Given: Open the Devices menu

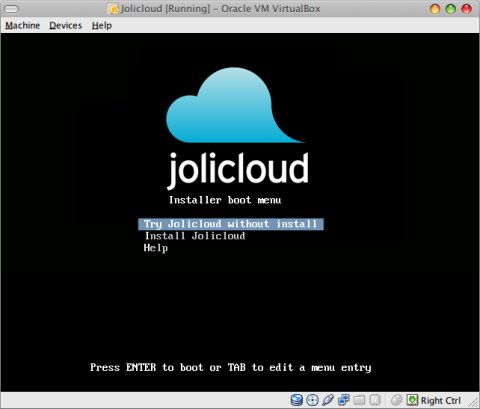Looking at the screenshot, I should pyautogui.click(x=66, y=25).
